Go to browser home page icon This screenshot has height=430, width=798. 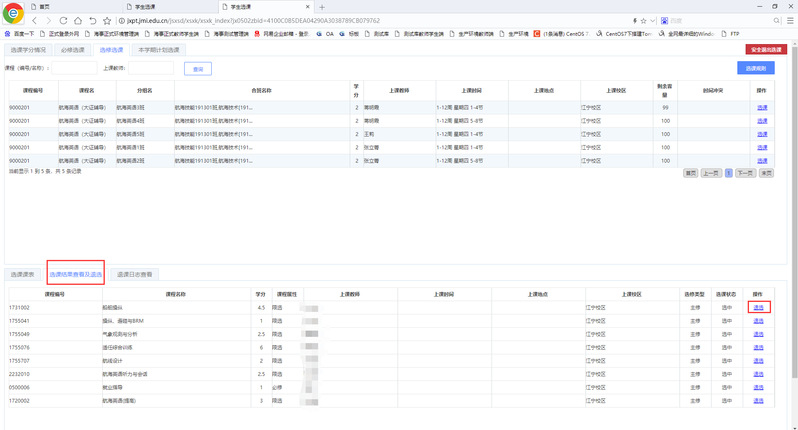pyautogui.click(x=79, y=20)
